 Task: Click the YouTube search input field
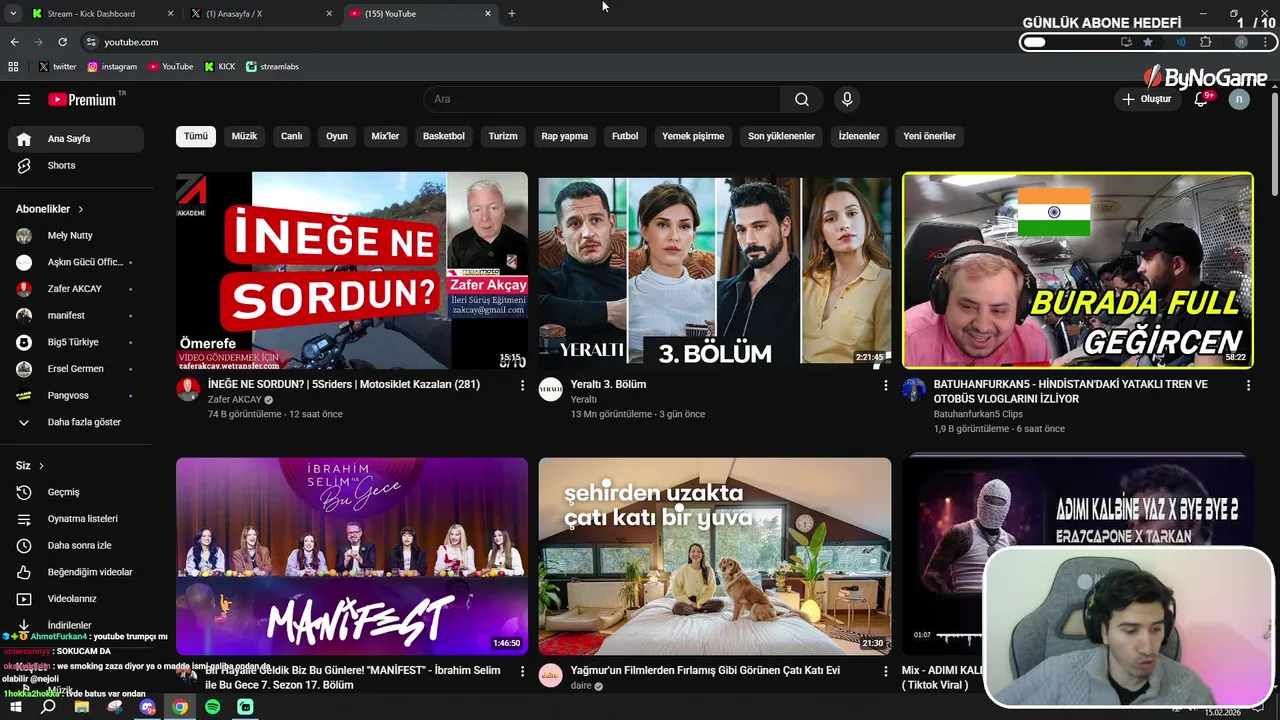pyautogui.click(x=602, y=99)
